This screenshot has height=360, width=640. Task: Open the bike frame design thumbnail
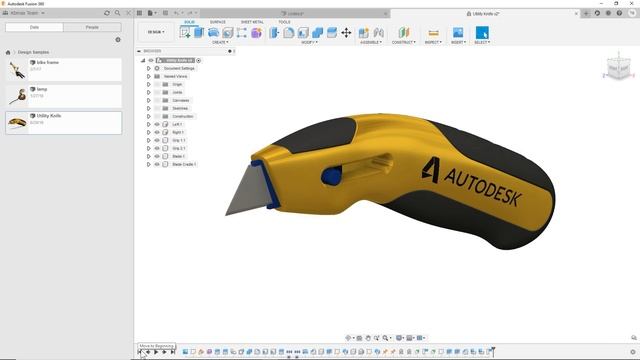18,69
